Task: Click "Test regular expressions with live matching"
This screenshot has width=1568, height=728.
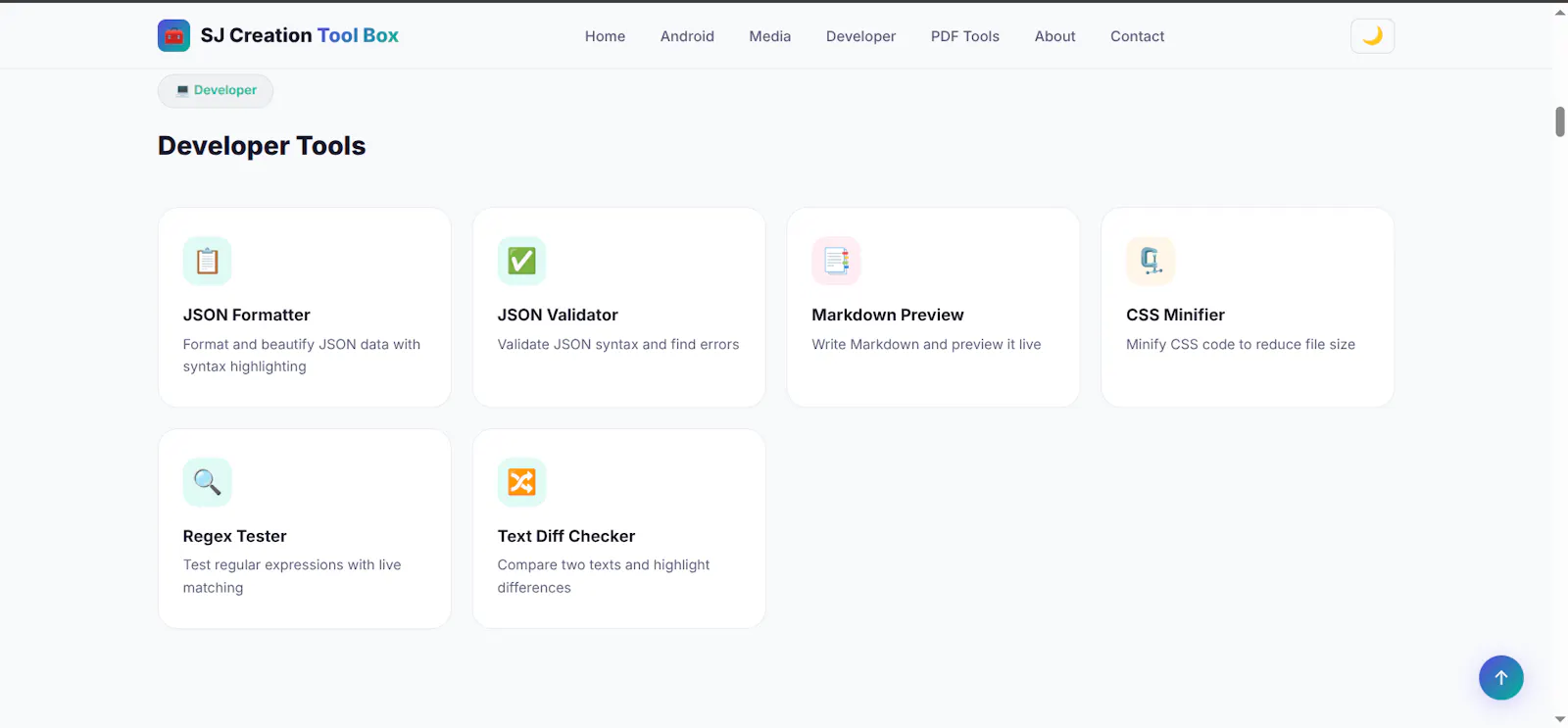Action: coord(292,576)
